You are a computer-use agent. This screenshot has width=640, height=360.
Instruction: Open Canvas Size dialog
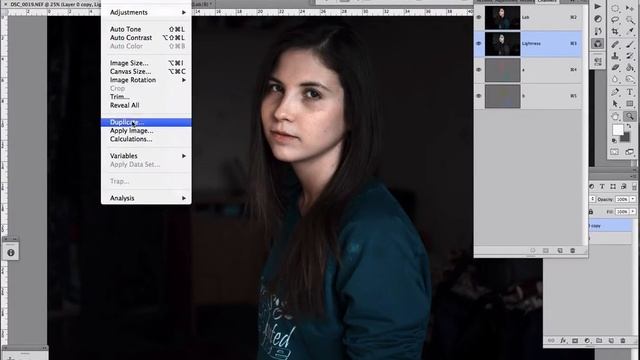click(146, 71)
